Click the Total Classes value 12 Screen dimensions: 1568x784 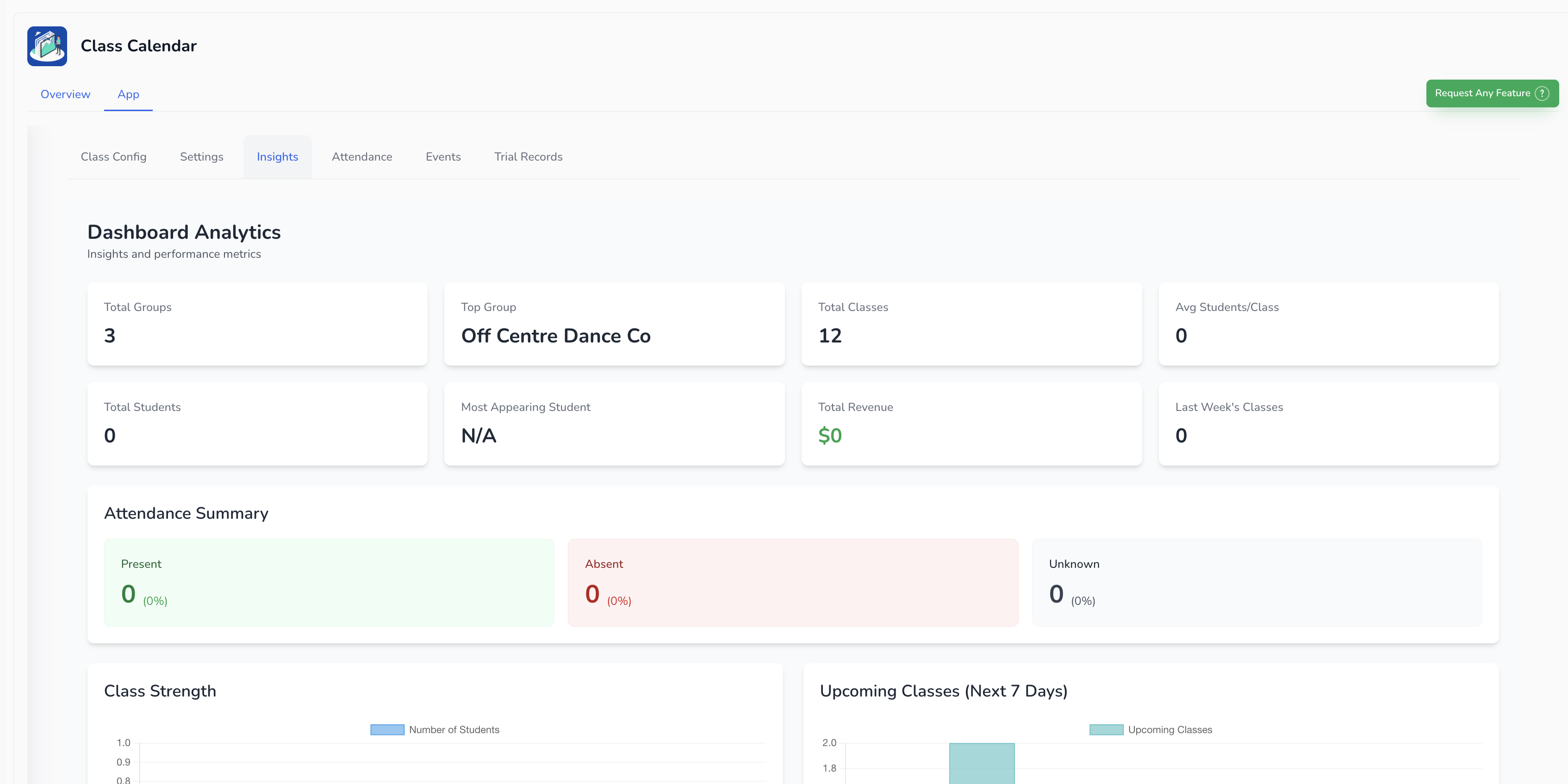[x=830, y=336]
